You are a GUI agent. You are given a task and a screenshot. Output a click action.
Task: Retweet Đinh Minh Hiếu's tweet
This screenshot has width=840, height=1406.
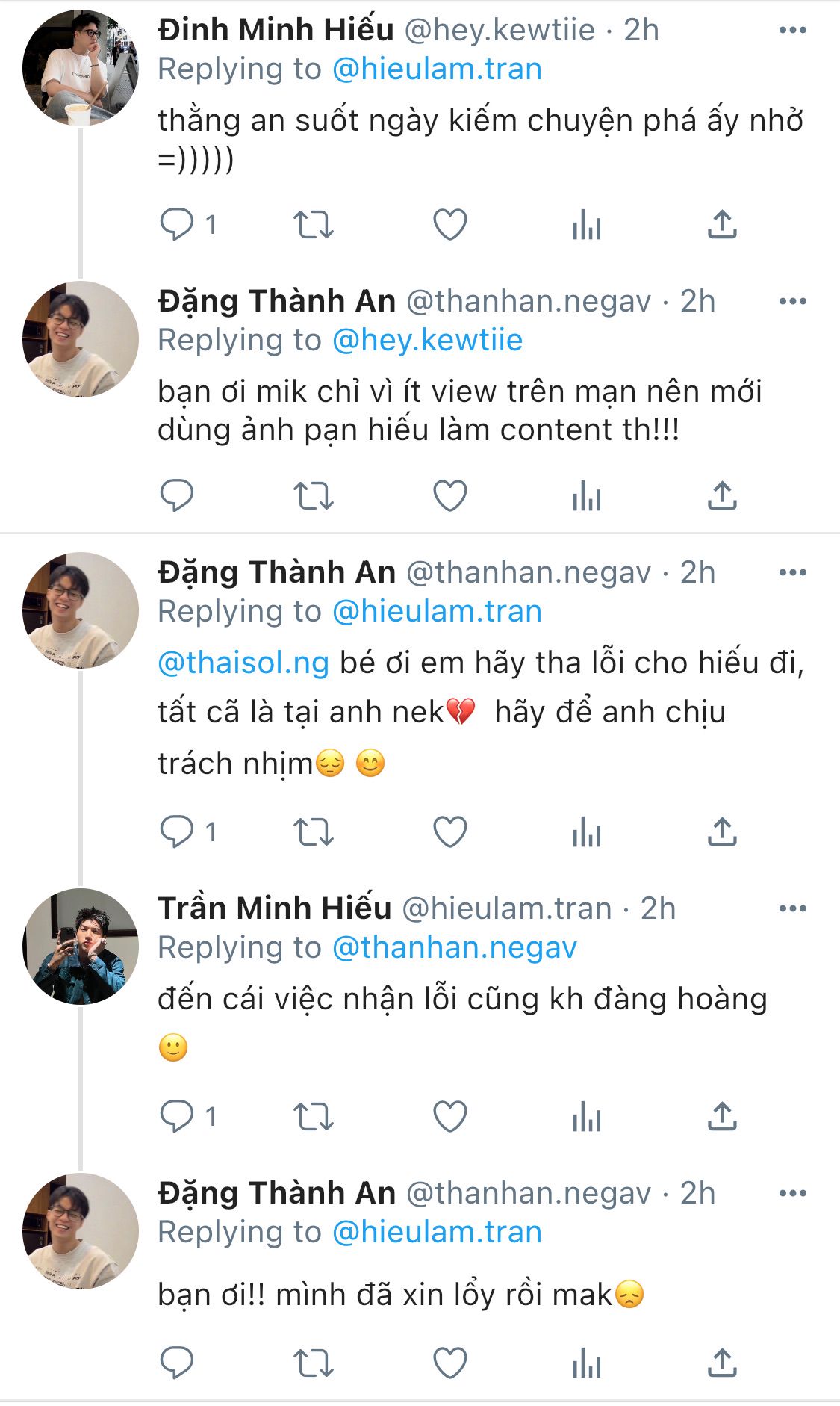coord(313,224)
